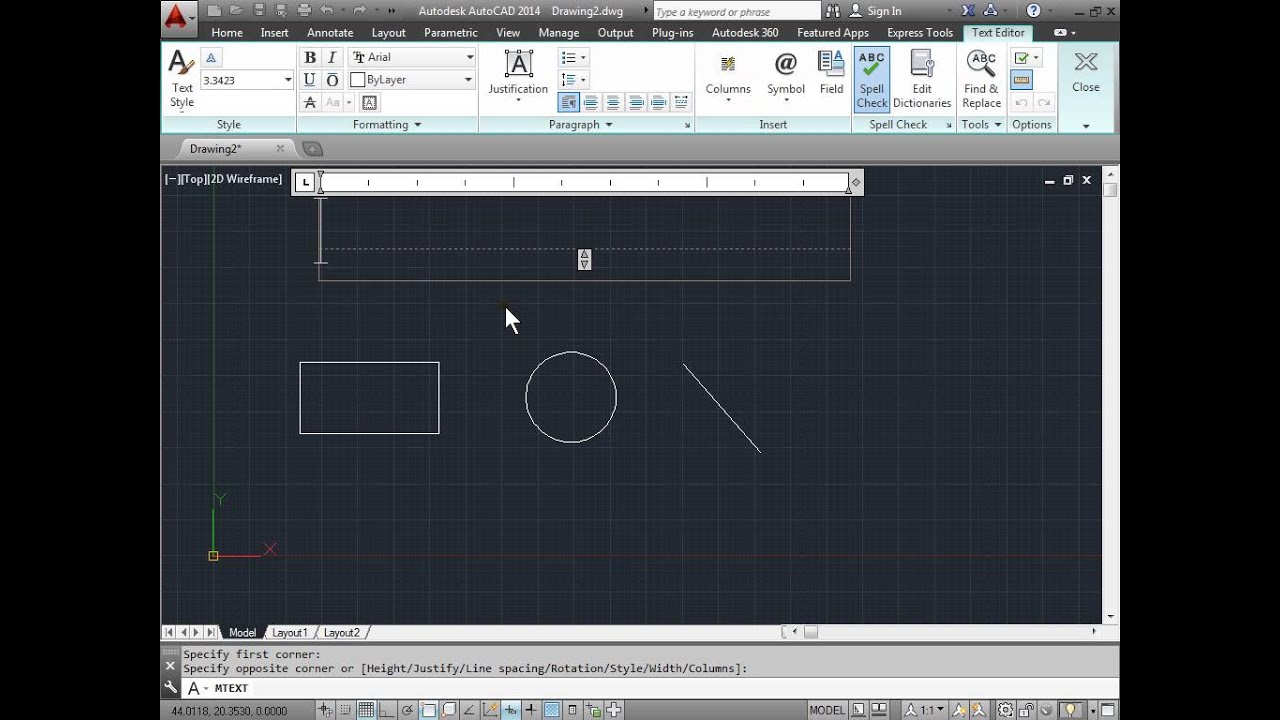
Task: Open the Columns menu
Action: 728,78
